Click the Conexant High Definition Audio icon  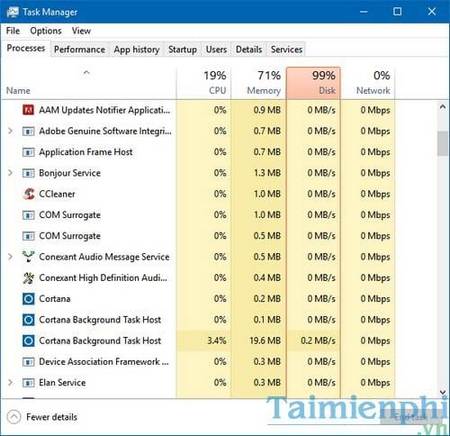coord(28,278)
